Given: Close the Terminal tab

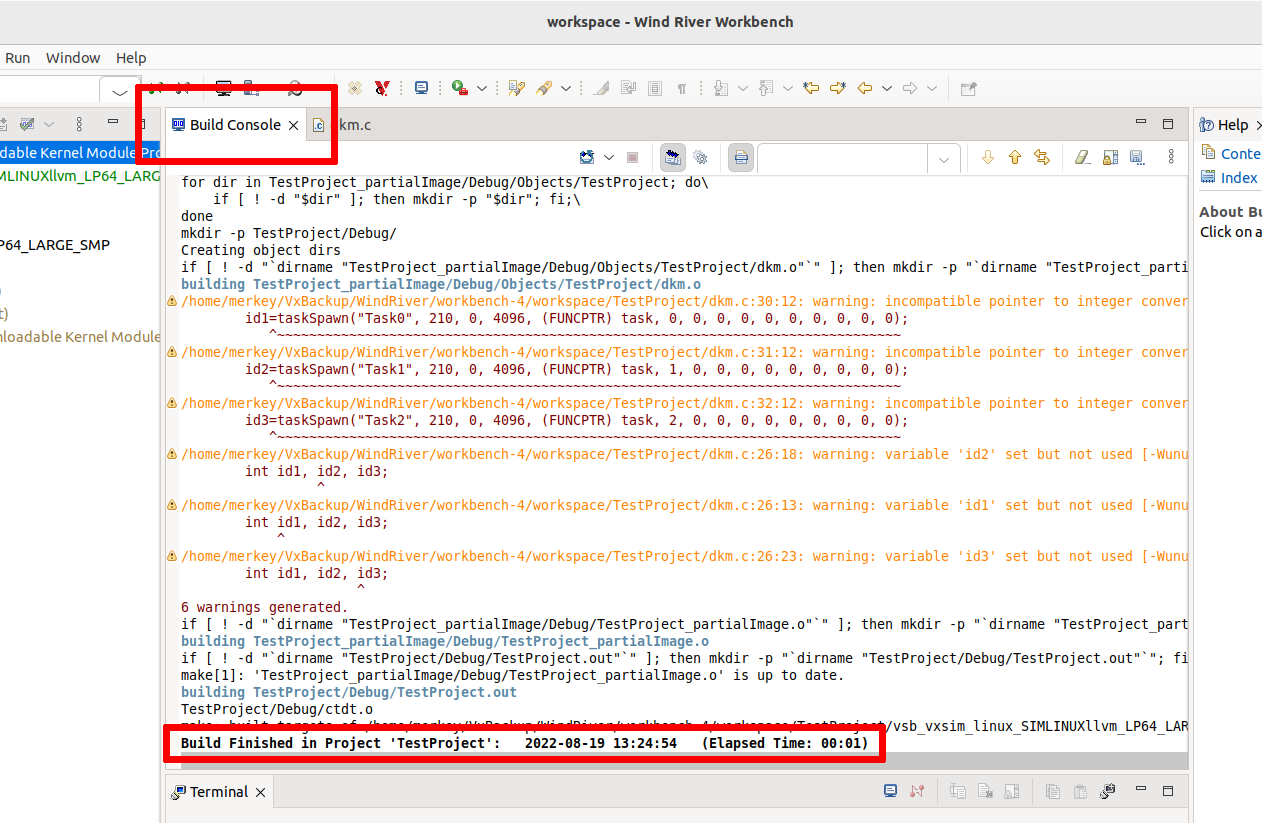Looking at the screenshot, I should pos(260,792).
